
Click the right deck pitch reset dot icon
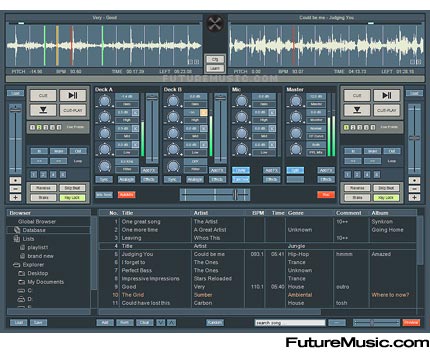(x=414, y=181)
